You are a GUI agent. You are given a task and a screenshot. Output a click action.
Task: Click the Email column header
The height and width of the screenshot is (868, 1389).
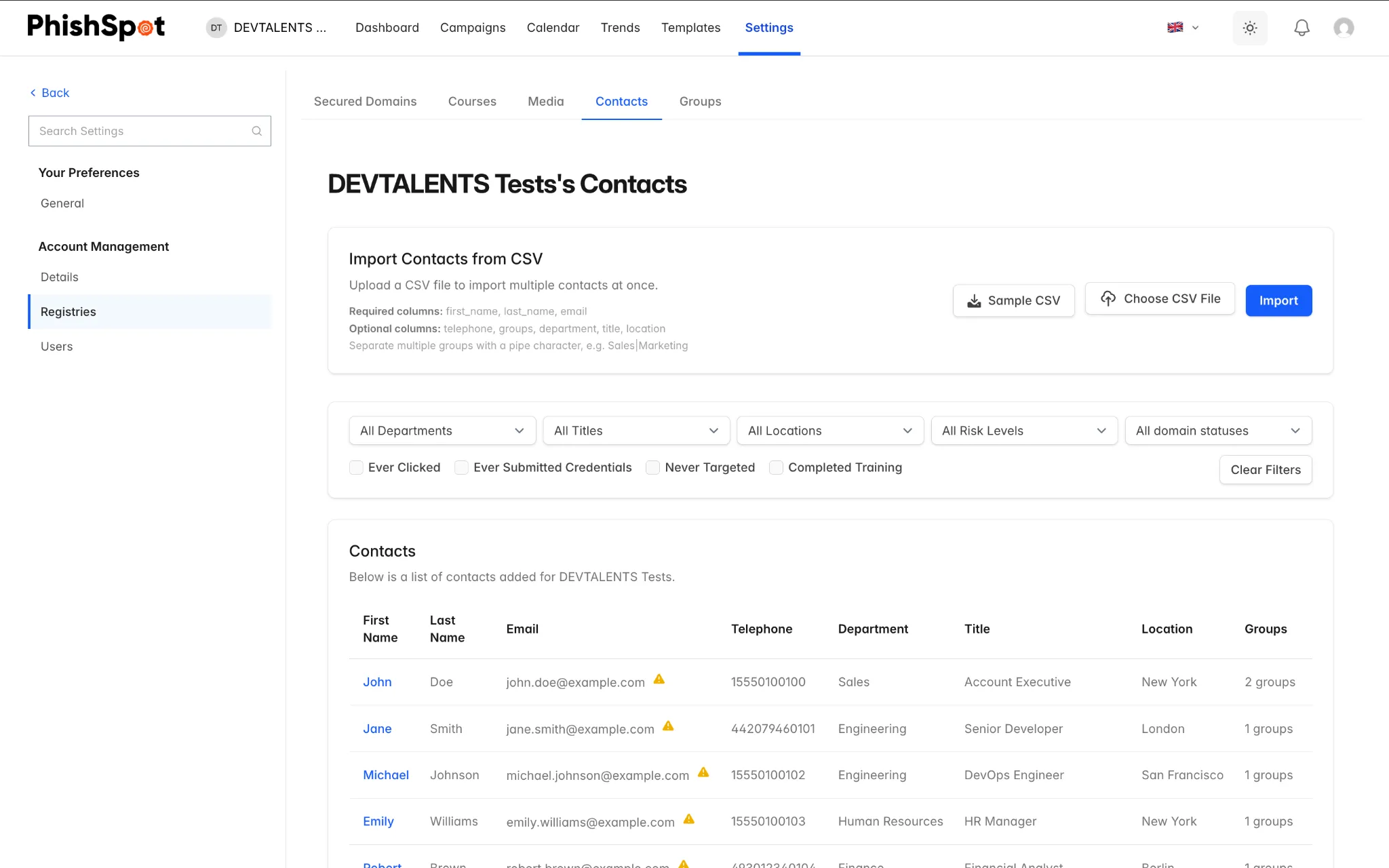pos(522,629)
